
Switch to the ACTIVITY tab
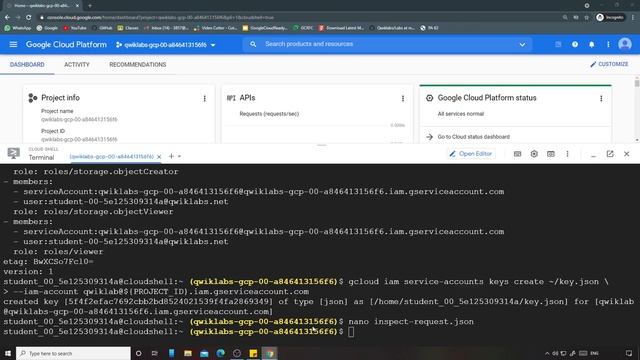tap(77, 64)
